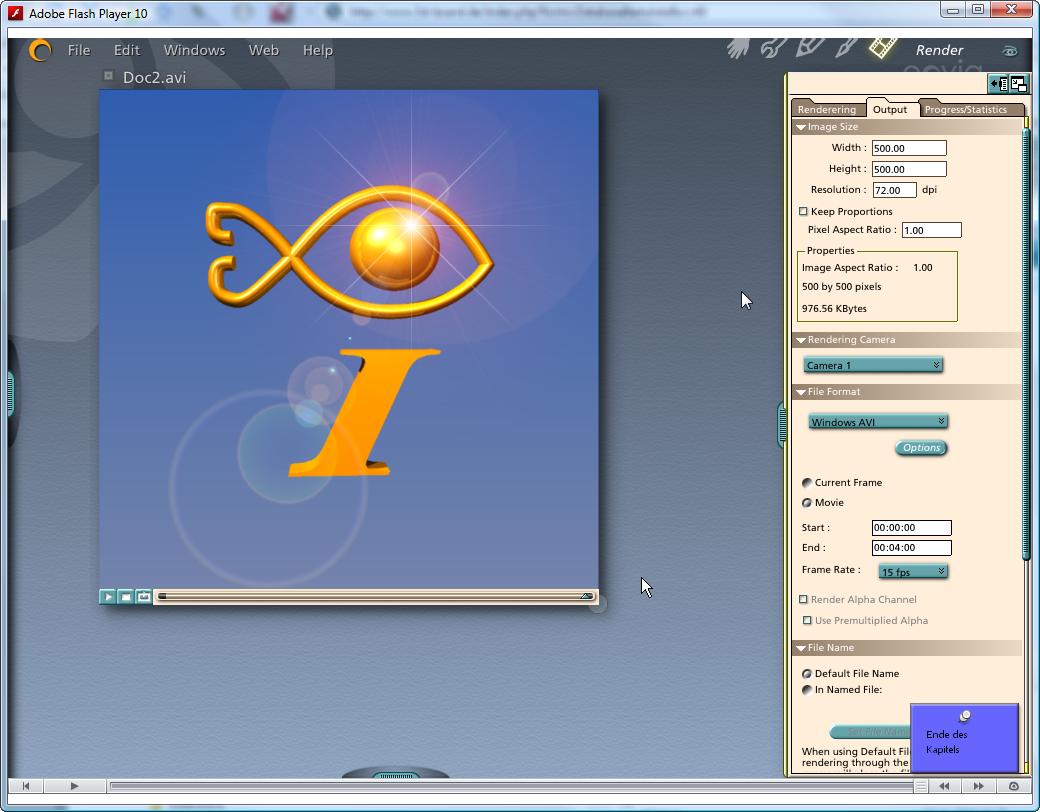Click the Options button under File Format
Viewport: 1040px width, 812px height.
coord(921,448)
